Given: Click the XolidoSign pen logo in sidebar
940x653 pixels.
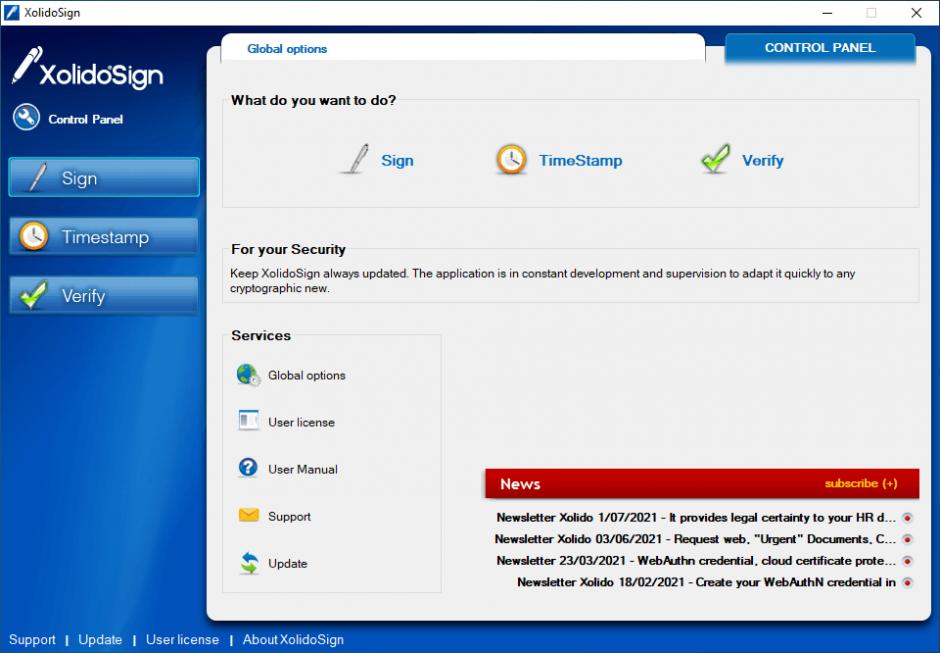Looking at the screenshot, I should pos(88,68).
